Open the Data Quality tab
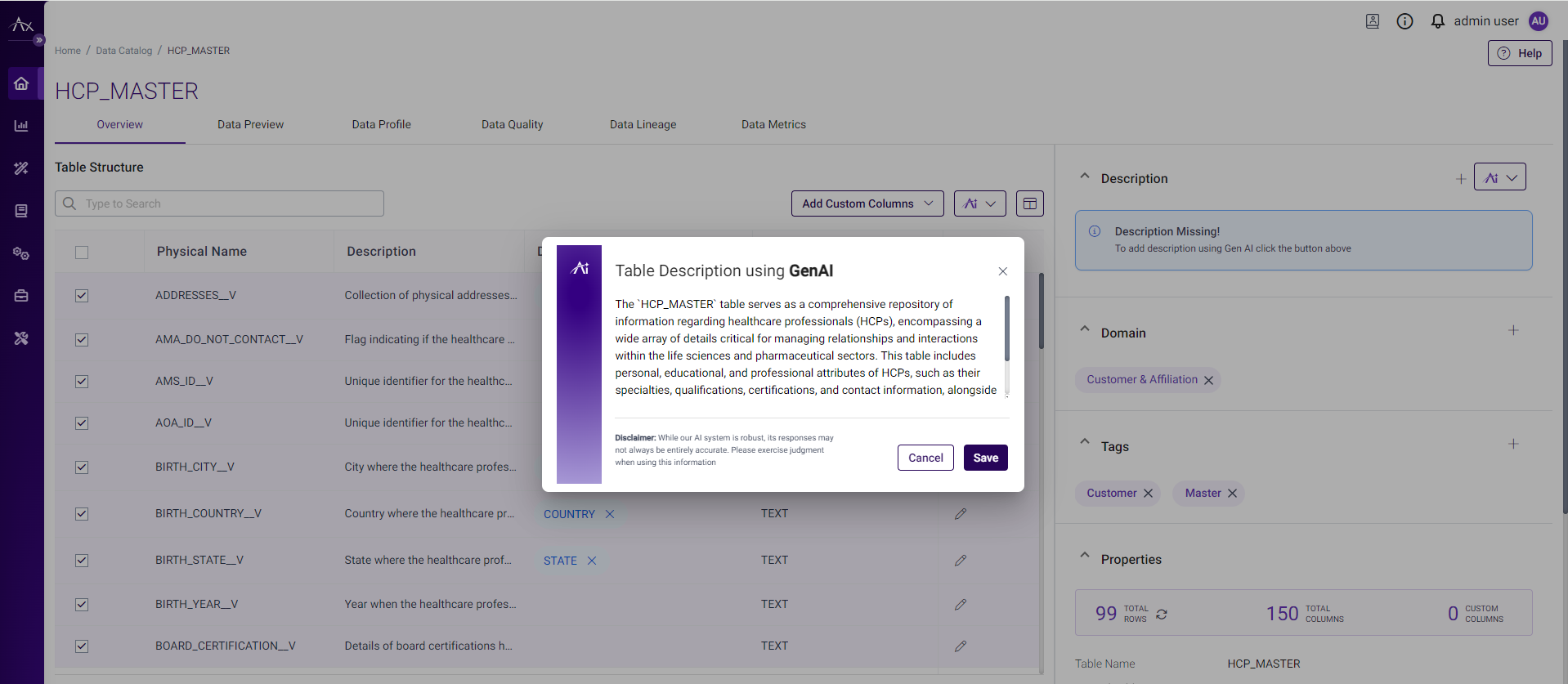 [512, 125]
